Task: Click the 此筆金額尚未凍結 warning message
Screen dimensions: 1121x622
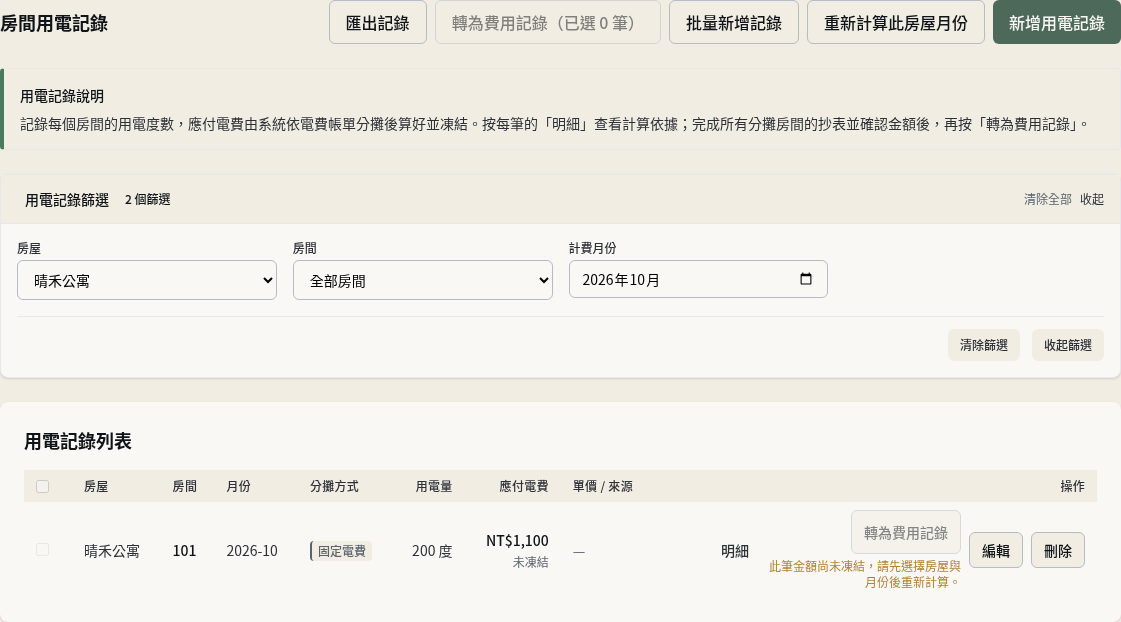Action: (864, 574)
